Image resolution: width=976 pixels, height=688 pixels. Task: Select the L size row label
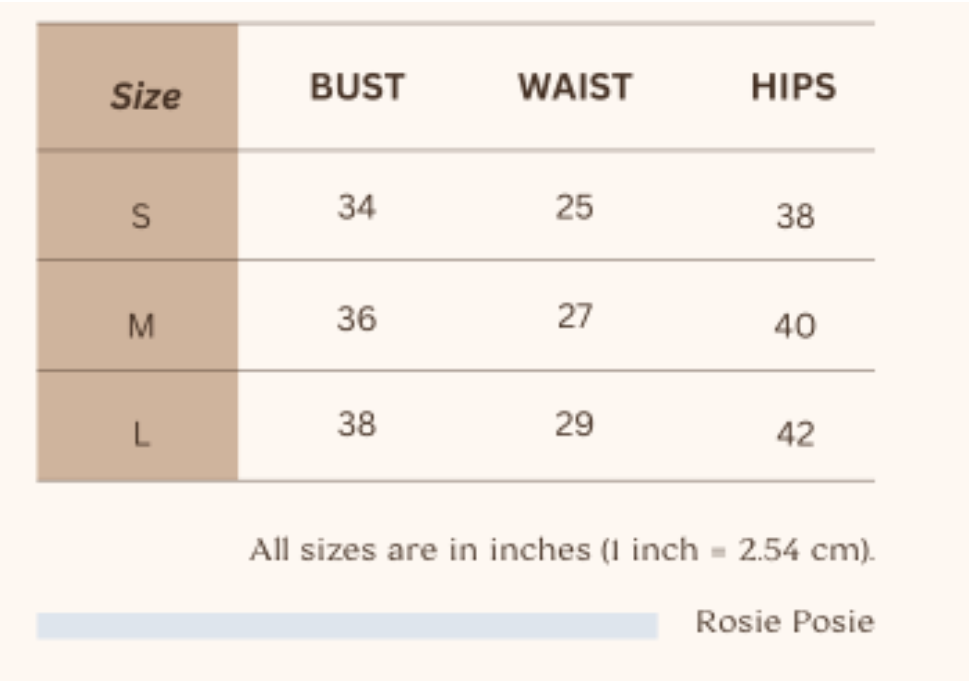point(142,435)
